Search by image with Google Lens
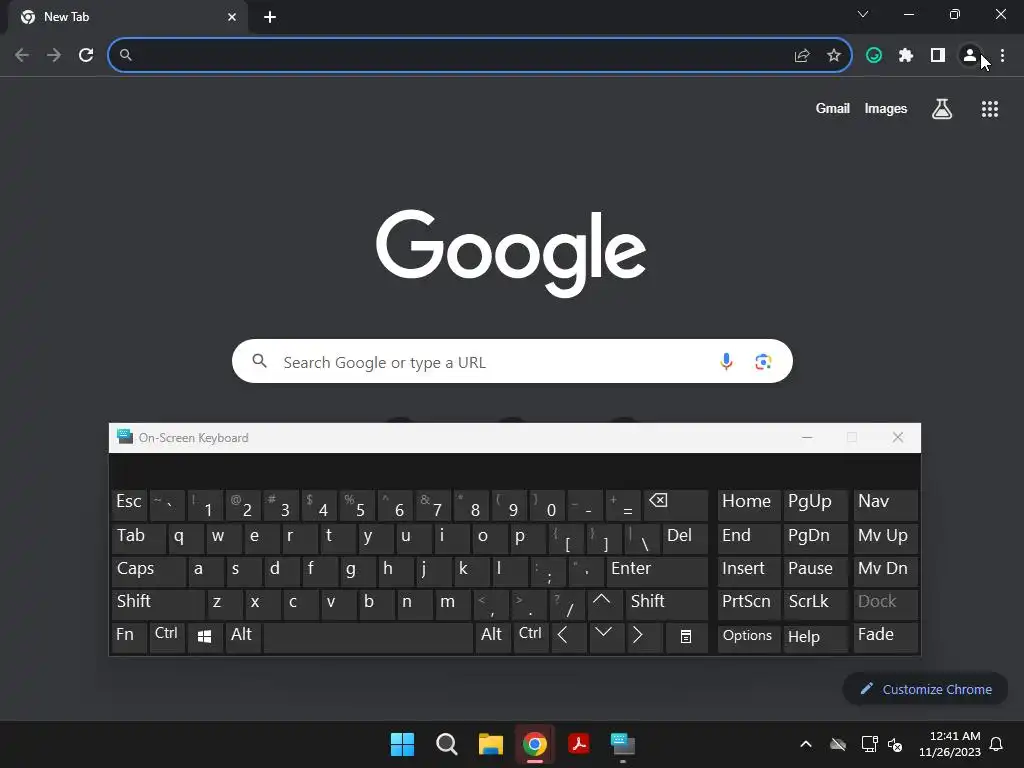This screenshot has width=1024, height=768. (x=763, y=361)
